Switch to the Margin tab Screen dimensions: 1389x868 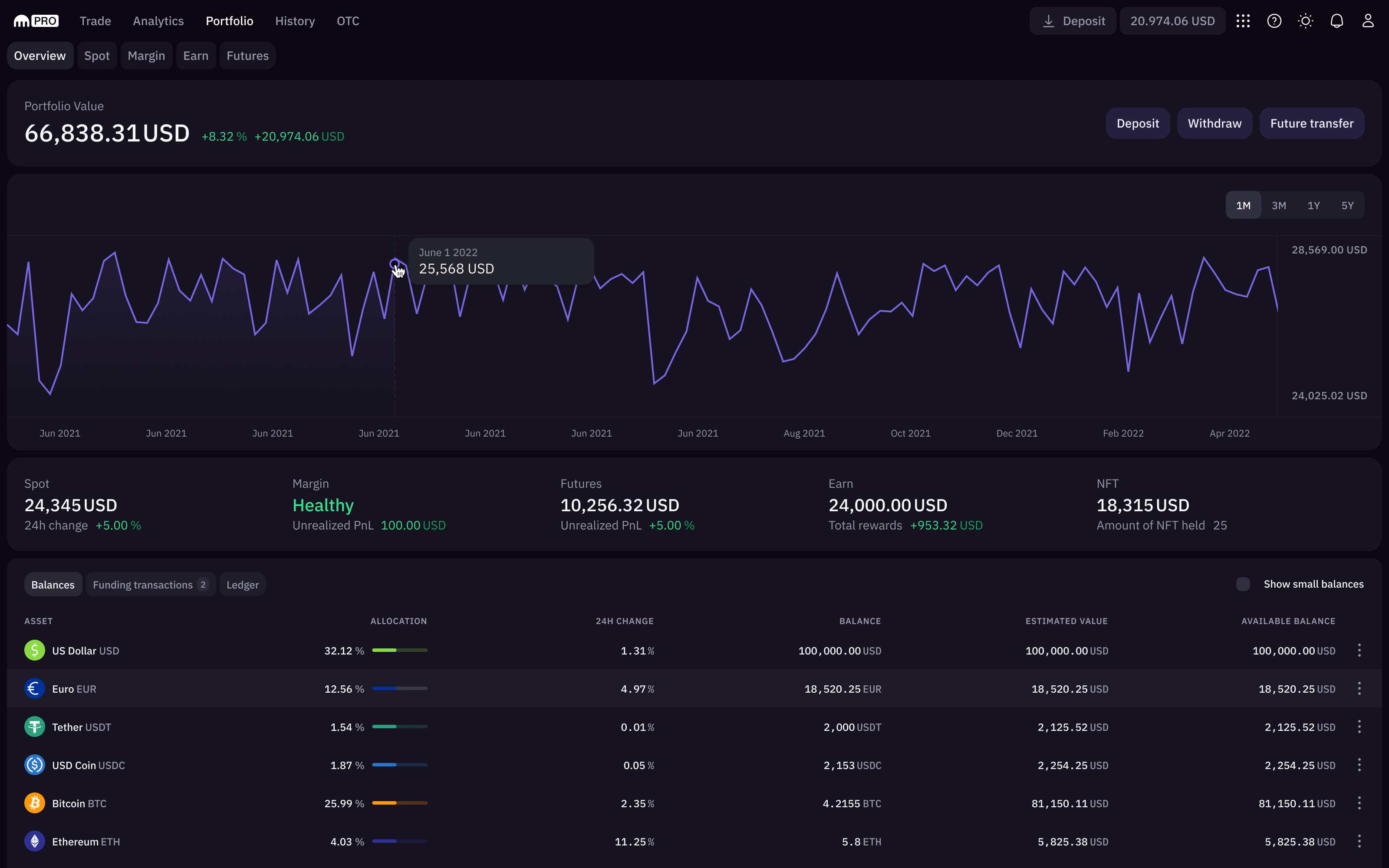point(146,56)
